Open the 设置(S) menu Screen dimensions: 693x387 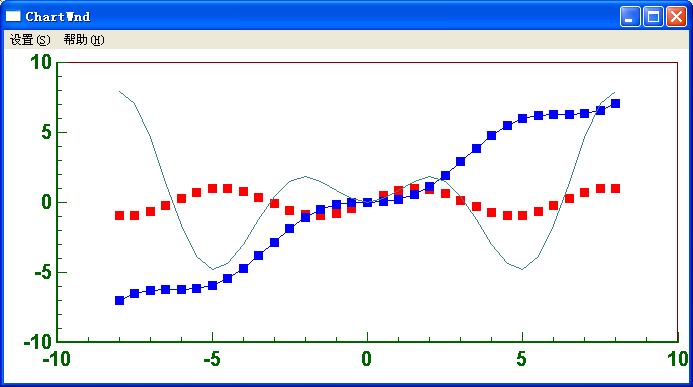(30, 40)
